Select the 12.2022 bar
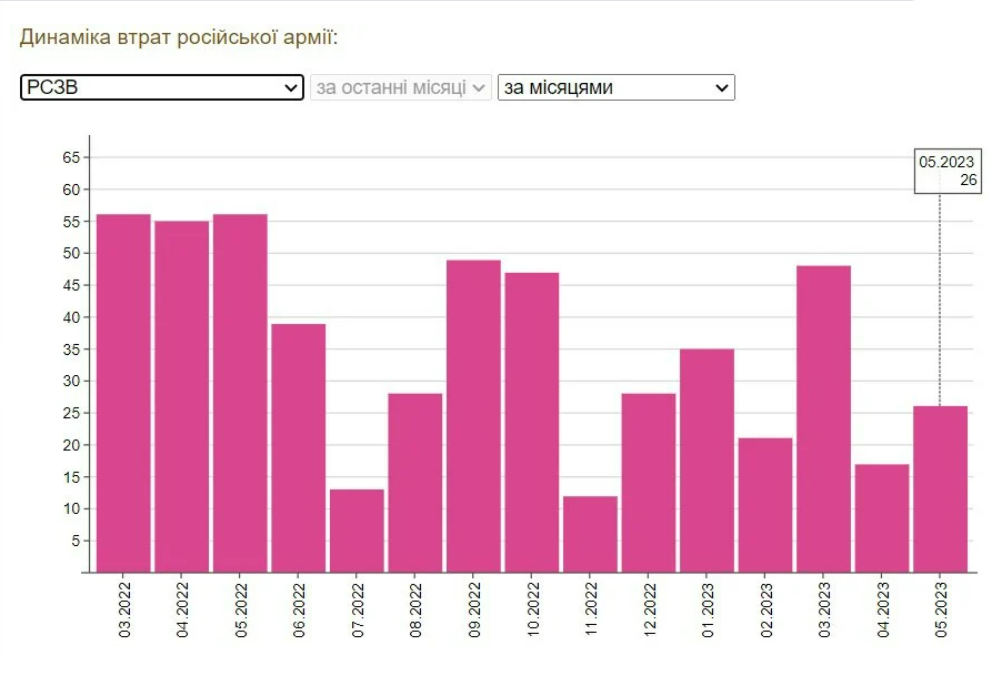 648,482
